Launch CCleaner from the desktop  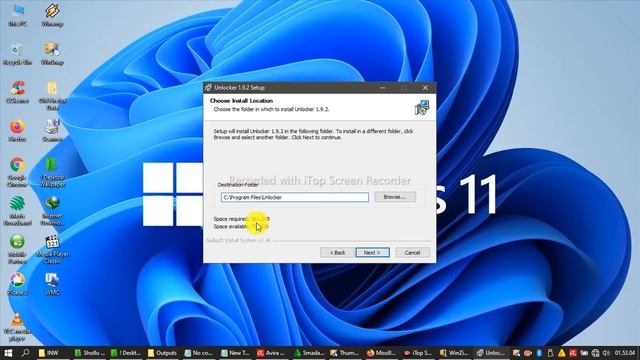click(17, 92)
